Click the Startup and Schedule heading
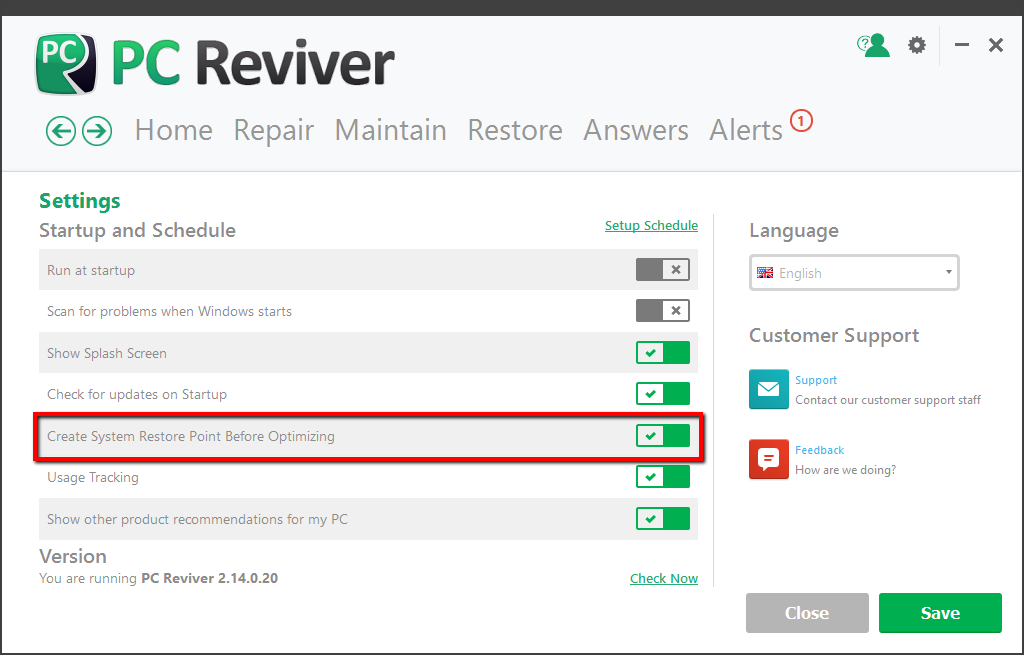 tap(137, 231)
